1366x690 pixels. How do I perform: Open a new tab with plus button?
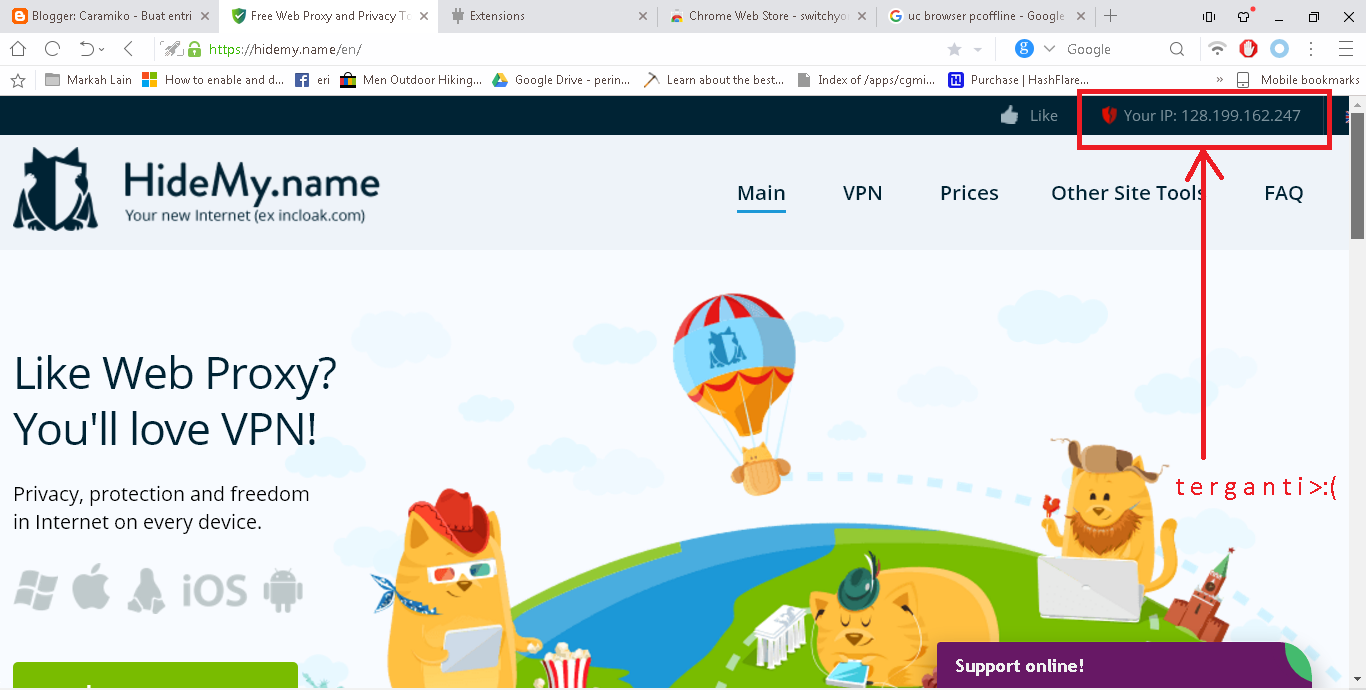pos(1110,16)
